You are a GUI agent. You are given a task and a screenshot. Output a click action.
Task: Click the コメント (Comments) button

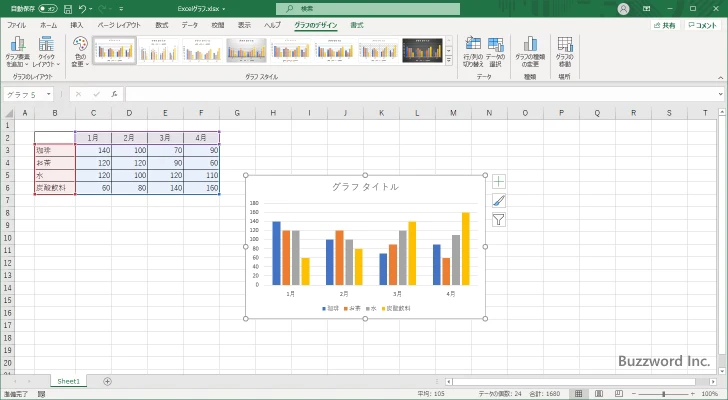click(702, 26)
